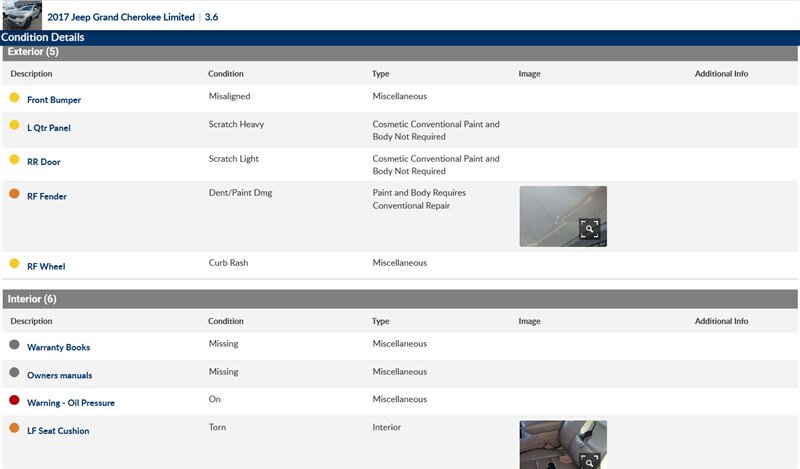Viewport: 800px width, 469px height.
Task: Click yellow severity dot beside Front Bumper
Action: click(14, 98)
